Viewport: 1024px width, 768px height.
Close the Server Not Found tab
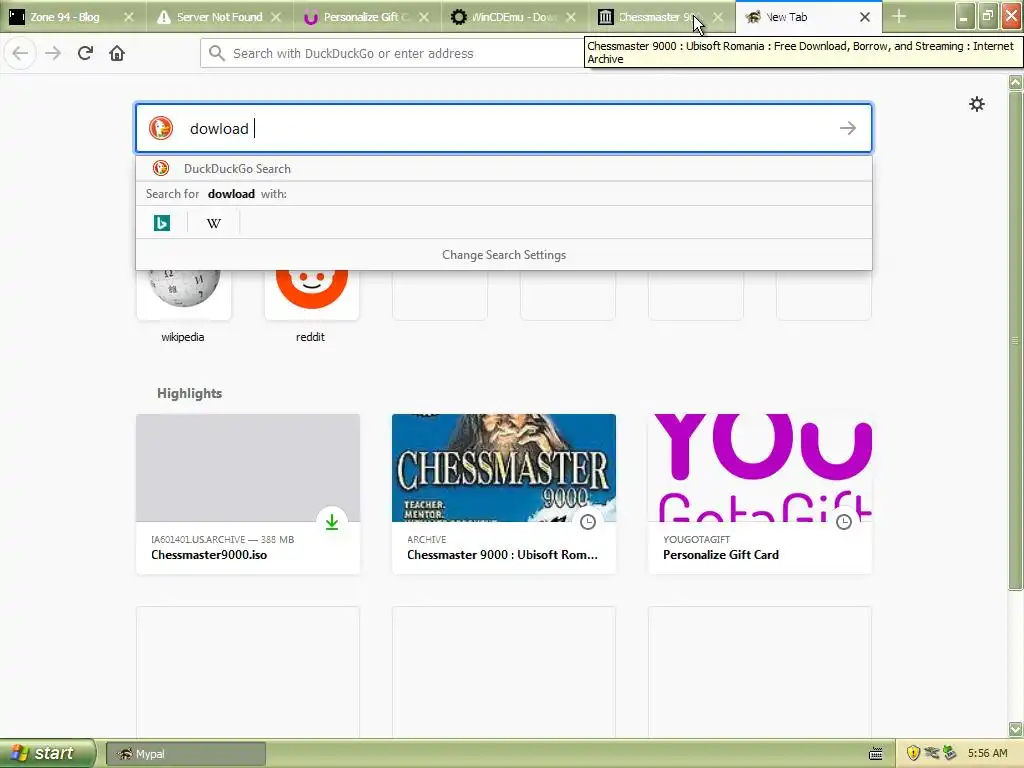tap(276, 17)
